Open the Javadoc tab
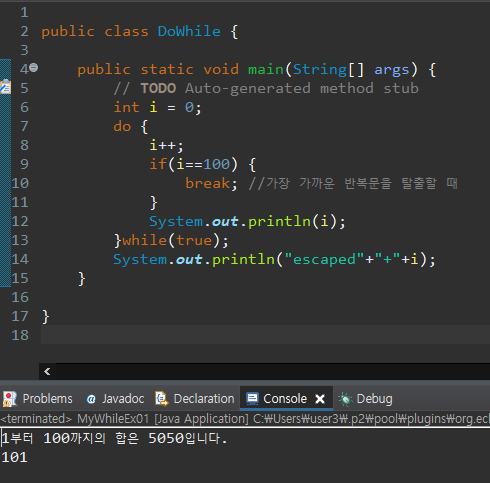 click(x=115, y=399)
